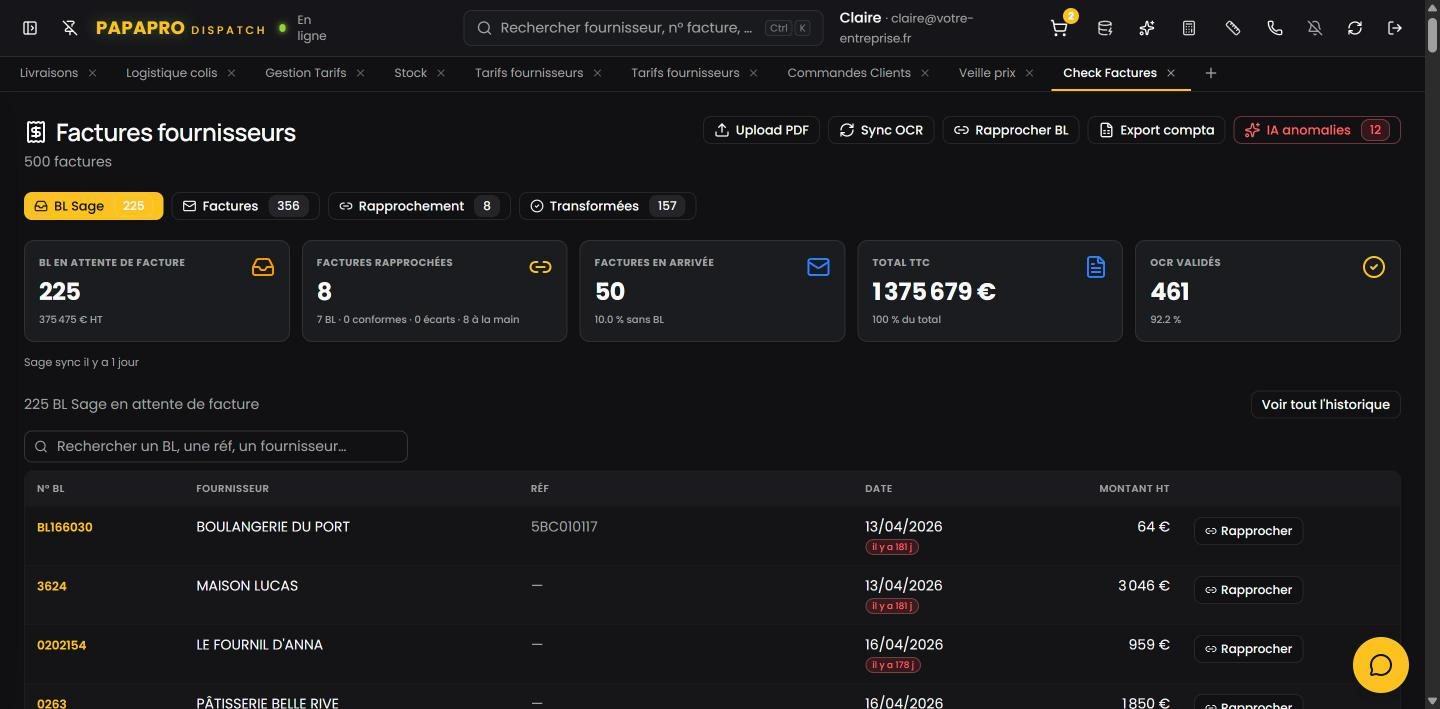Viewport: 1440px width, 709px height.
Task: Open the shopping cart
Action: coord(1059,28)
